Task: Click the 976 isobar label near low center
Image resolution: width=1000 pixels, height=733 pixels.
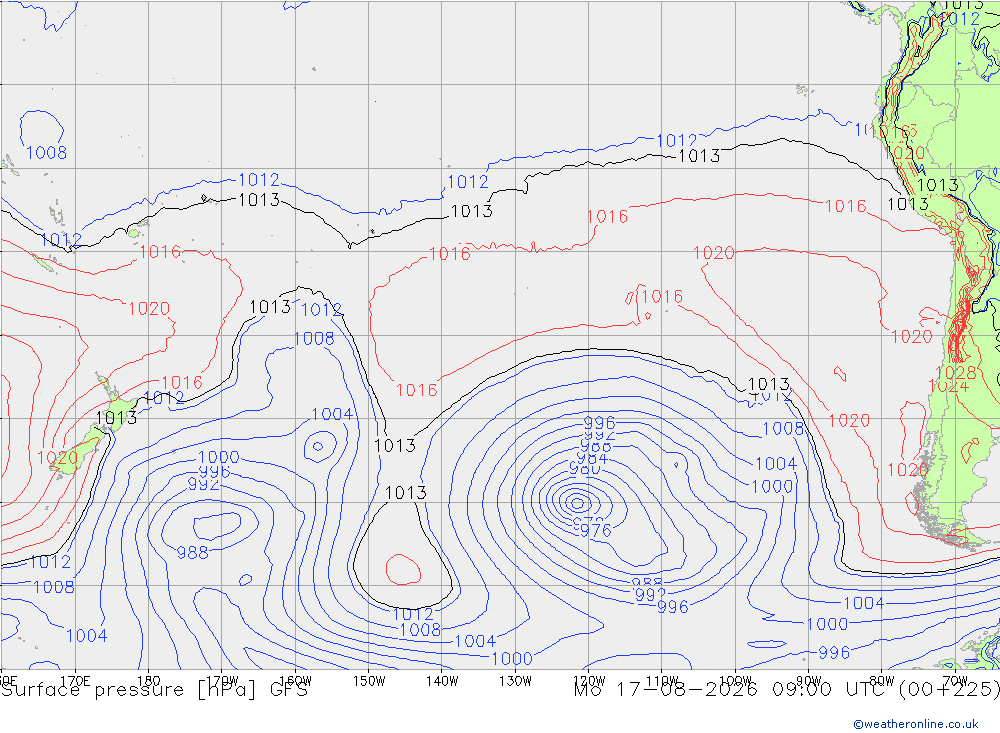Action: point(596,530)
